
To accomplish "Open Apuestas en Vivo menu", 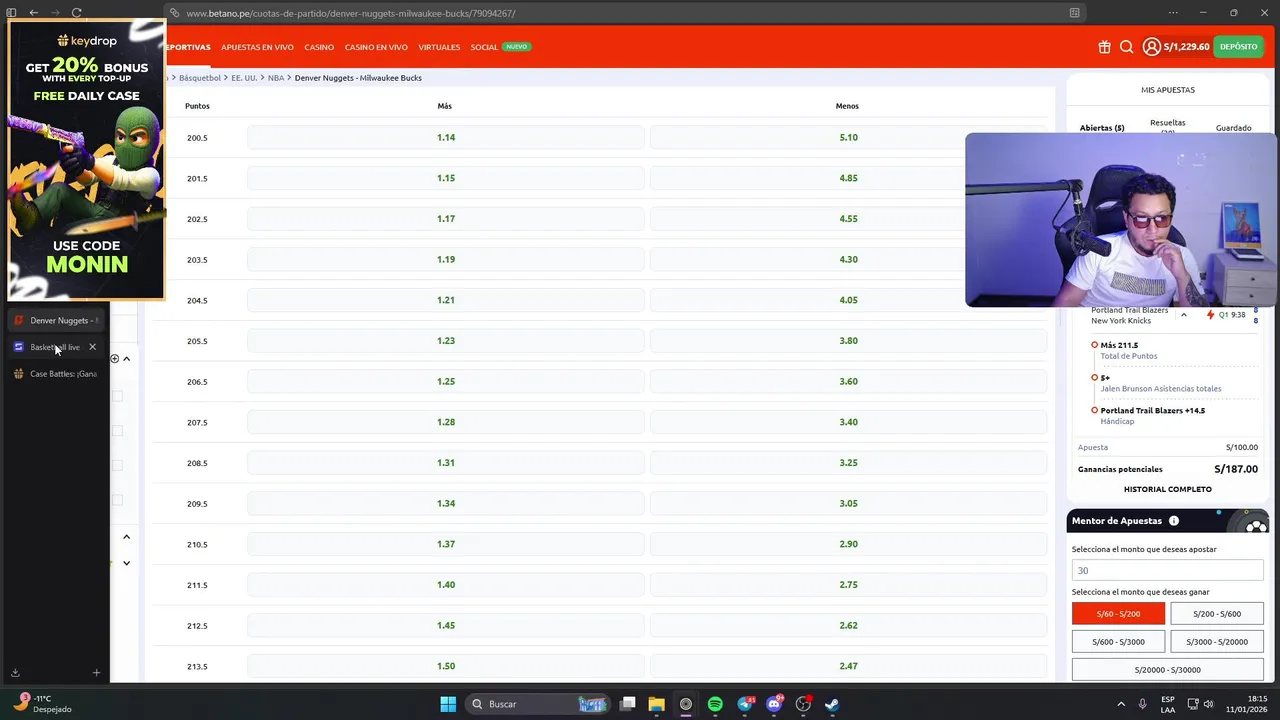I will pos(257,47).
